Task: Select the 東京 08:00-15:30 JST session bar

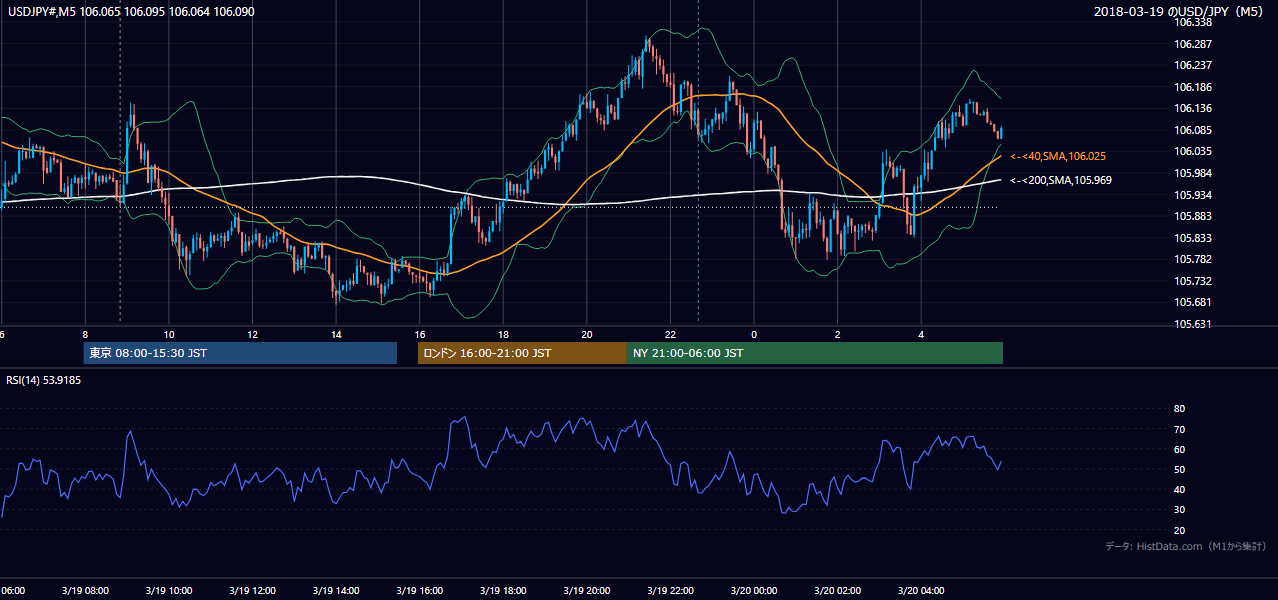Action: tap(240, 353)
